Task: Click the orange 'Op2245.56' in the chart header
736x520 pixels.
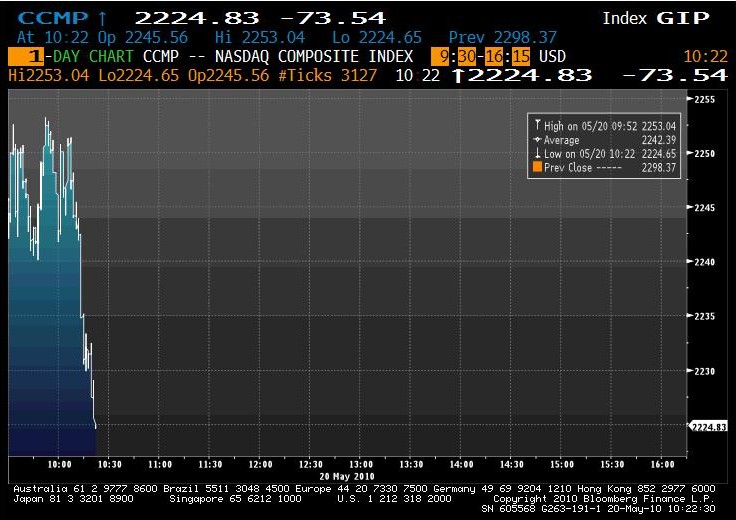Action: click(229, 76)
